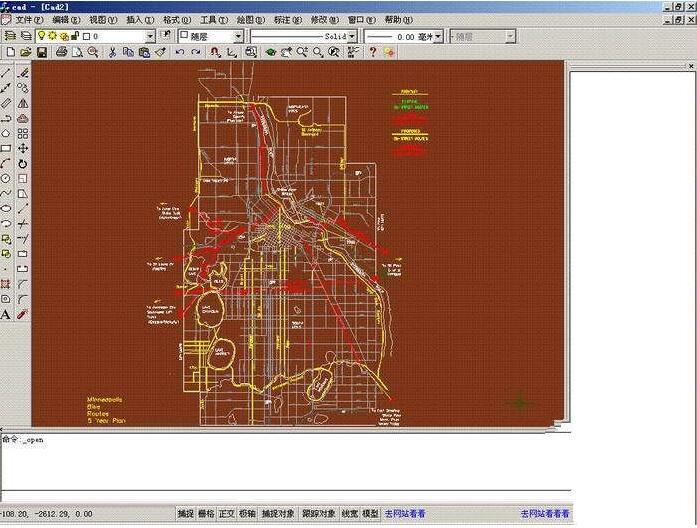This screenshot has height=528, width=697.
Task: Open the 工具 (Tools) menu
Action: pos(213,20)
